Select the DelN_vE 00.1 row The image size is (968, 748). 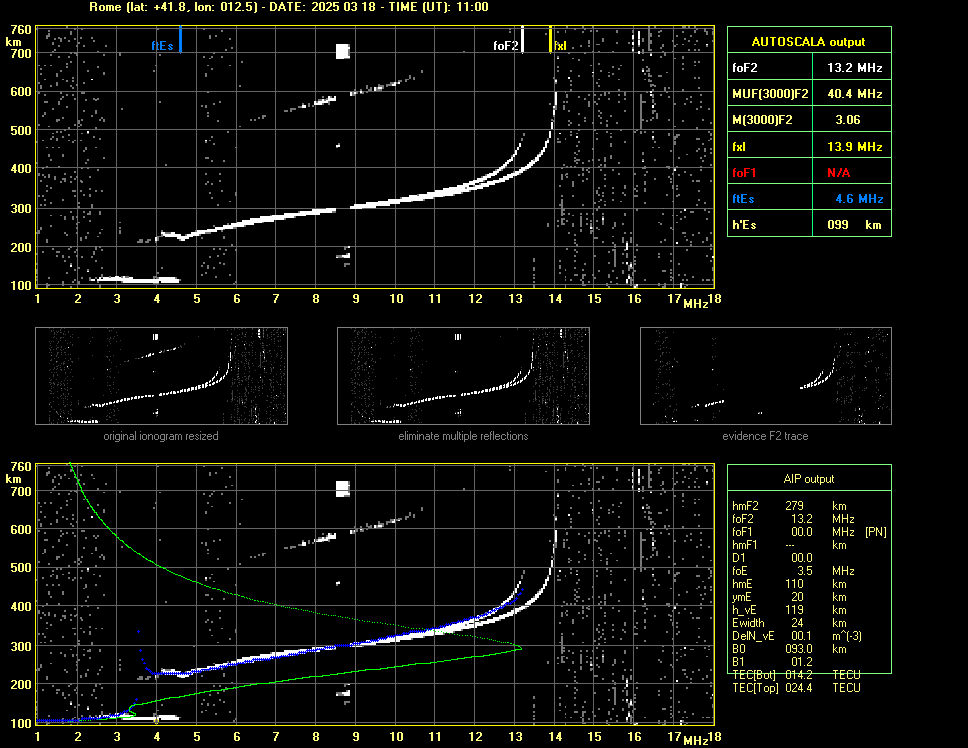pos(797,636)
